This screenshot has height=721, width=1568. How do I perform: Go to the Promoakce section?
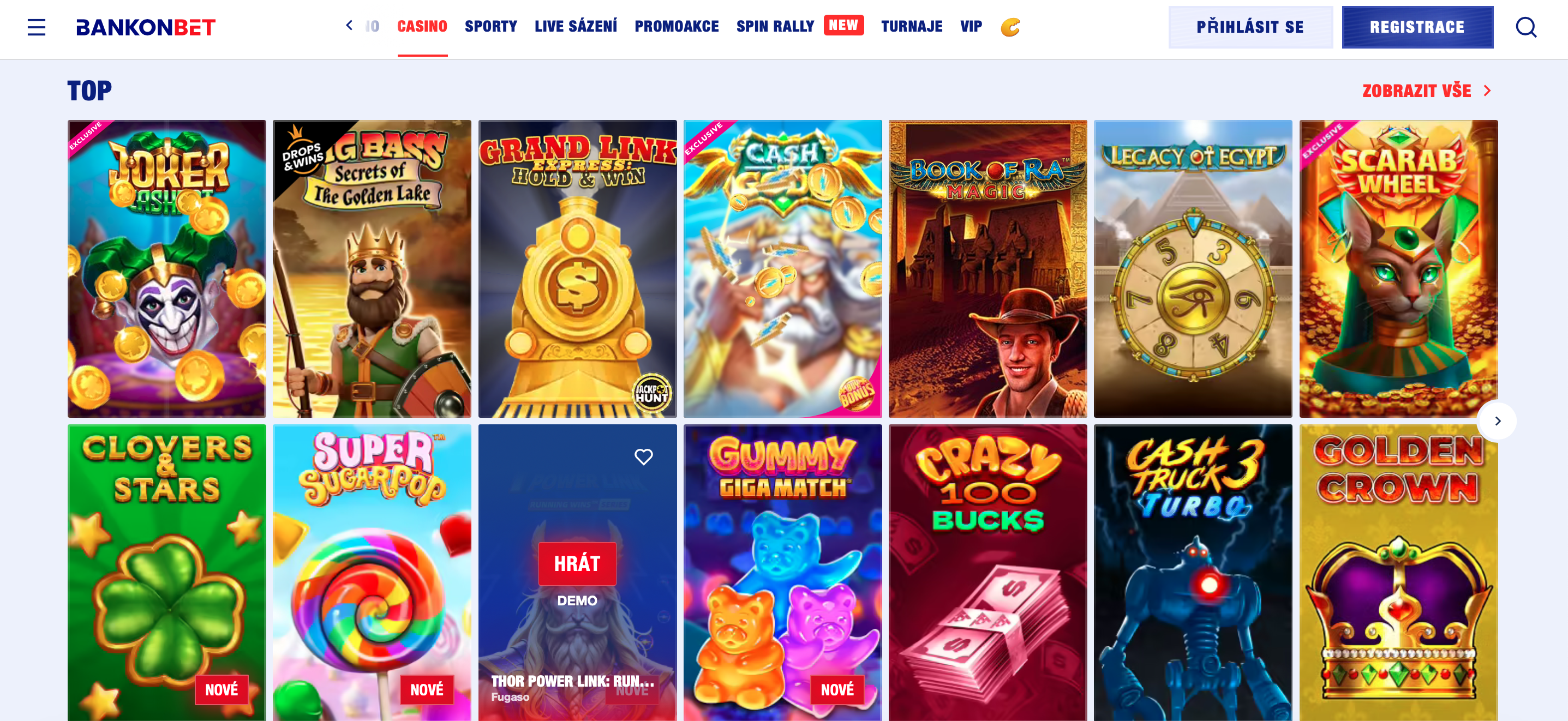677,27
